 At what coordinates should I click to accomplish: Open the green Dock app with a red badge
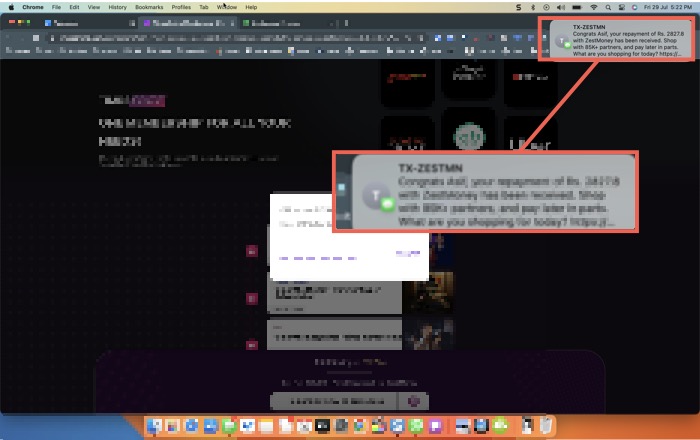[229, 426]
